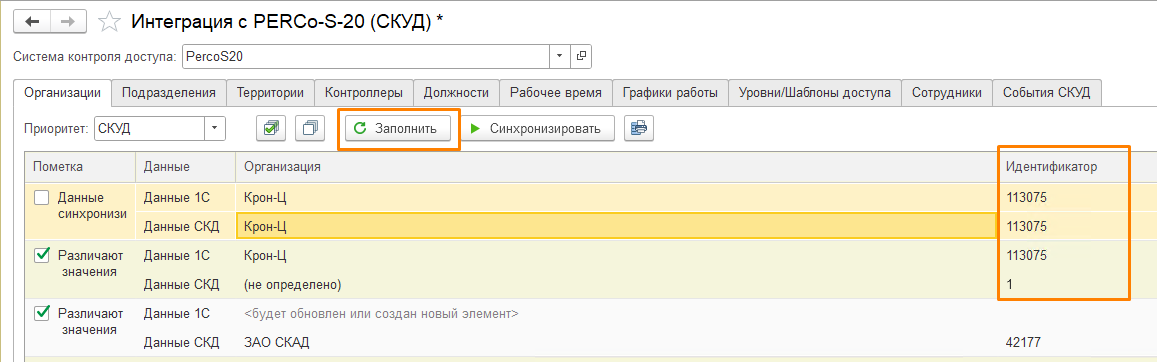The image size is (1157, 362).
Task: Expand the Приоритет dropdown arrow
Action: pos(214,128)
